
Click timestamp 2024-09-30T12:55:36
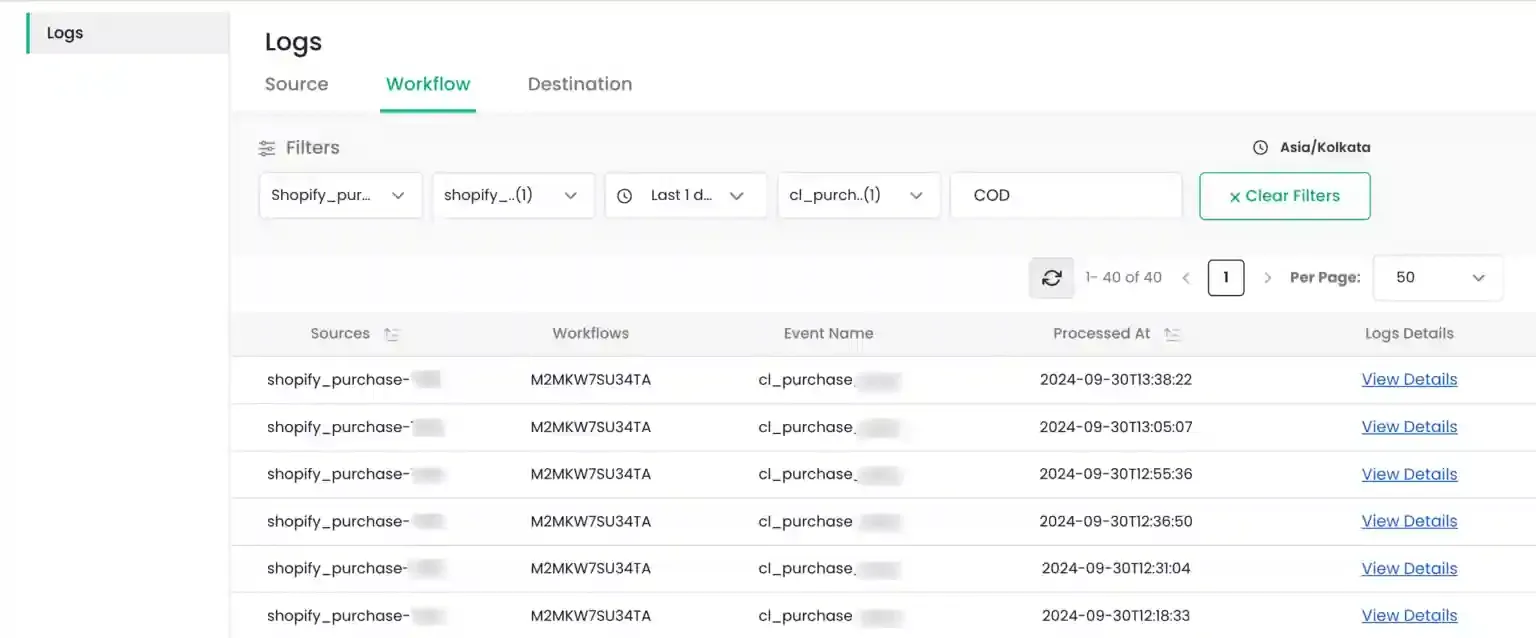[x=1116, y=474]
